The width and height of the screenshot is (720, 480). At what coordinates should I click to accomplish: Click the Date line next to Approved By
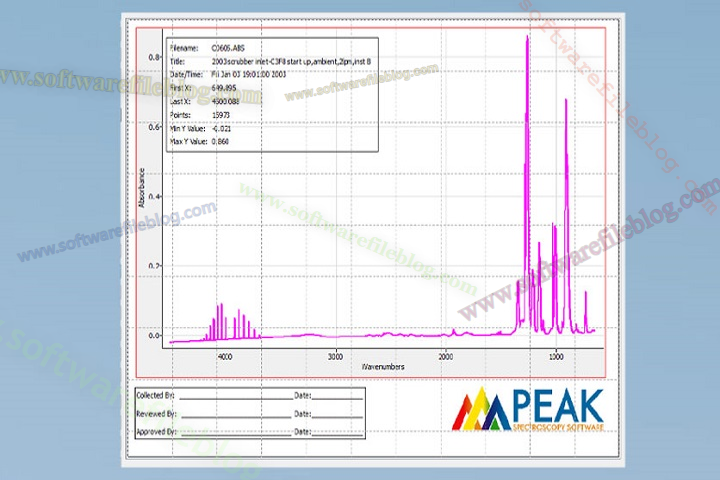[337, 434]
